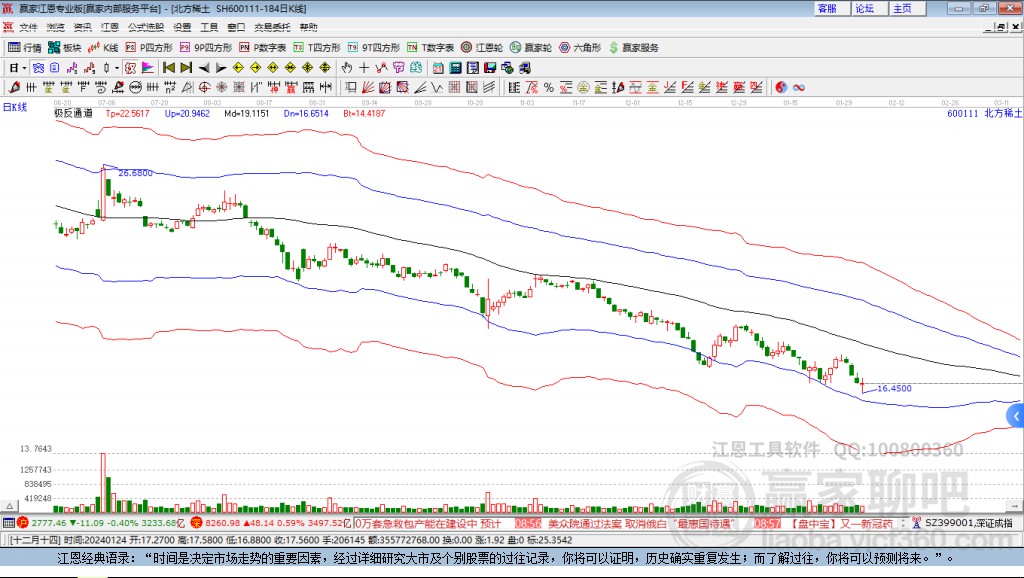
Task: Open the P数字表 number table
Action: click(263, 48)
